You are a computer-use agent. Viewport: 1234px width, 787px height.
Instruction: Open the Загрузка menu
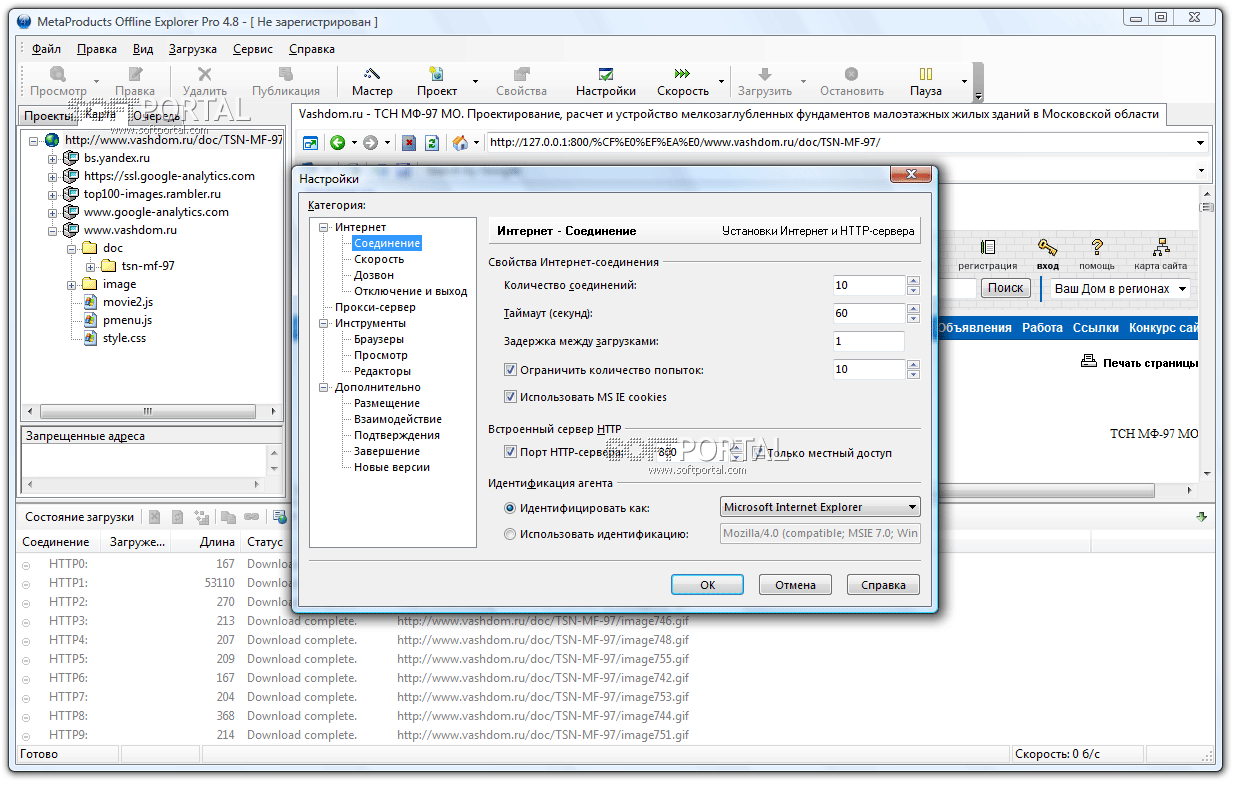click(x=192, y=48)
